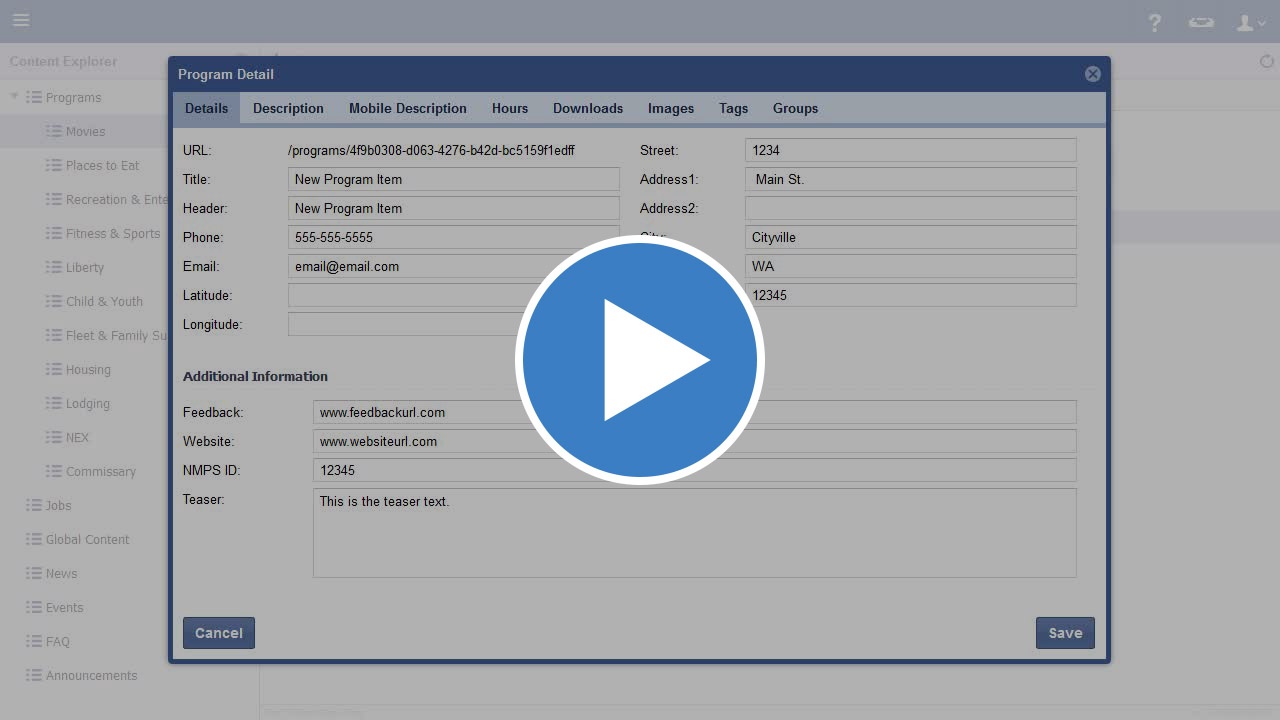Select the Announcements tree item
Screen dimensions: 1280x720
coord(91,676)
